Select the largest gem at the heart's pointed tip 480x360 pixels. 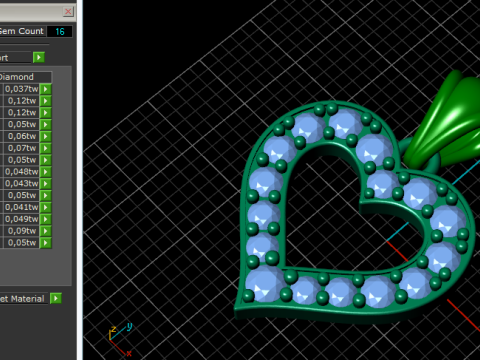(264, 284)
